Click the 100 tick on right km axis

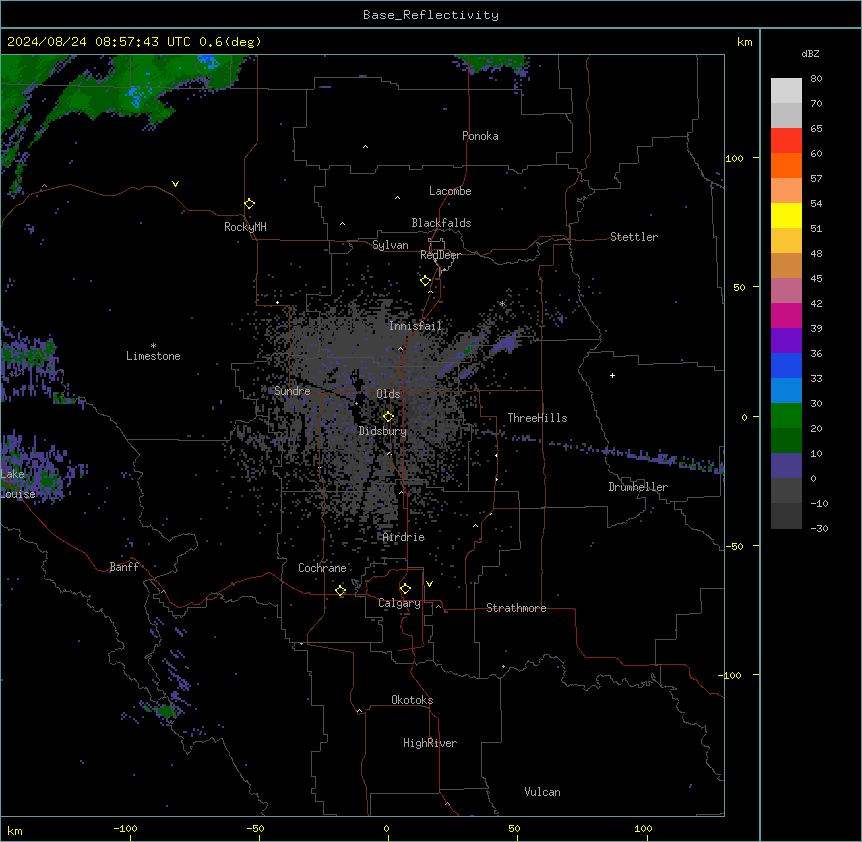[x=734, y=158]
